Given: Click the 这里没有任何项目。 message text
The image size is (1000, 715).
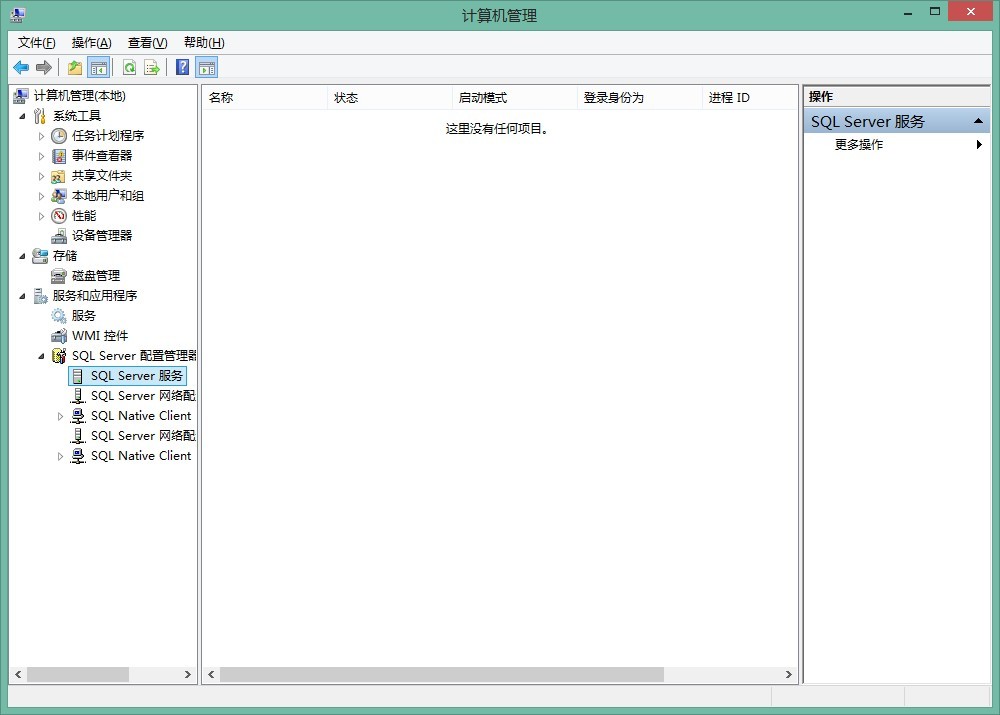Looking at the screenshot, I should coord(497,129).
